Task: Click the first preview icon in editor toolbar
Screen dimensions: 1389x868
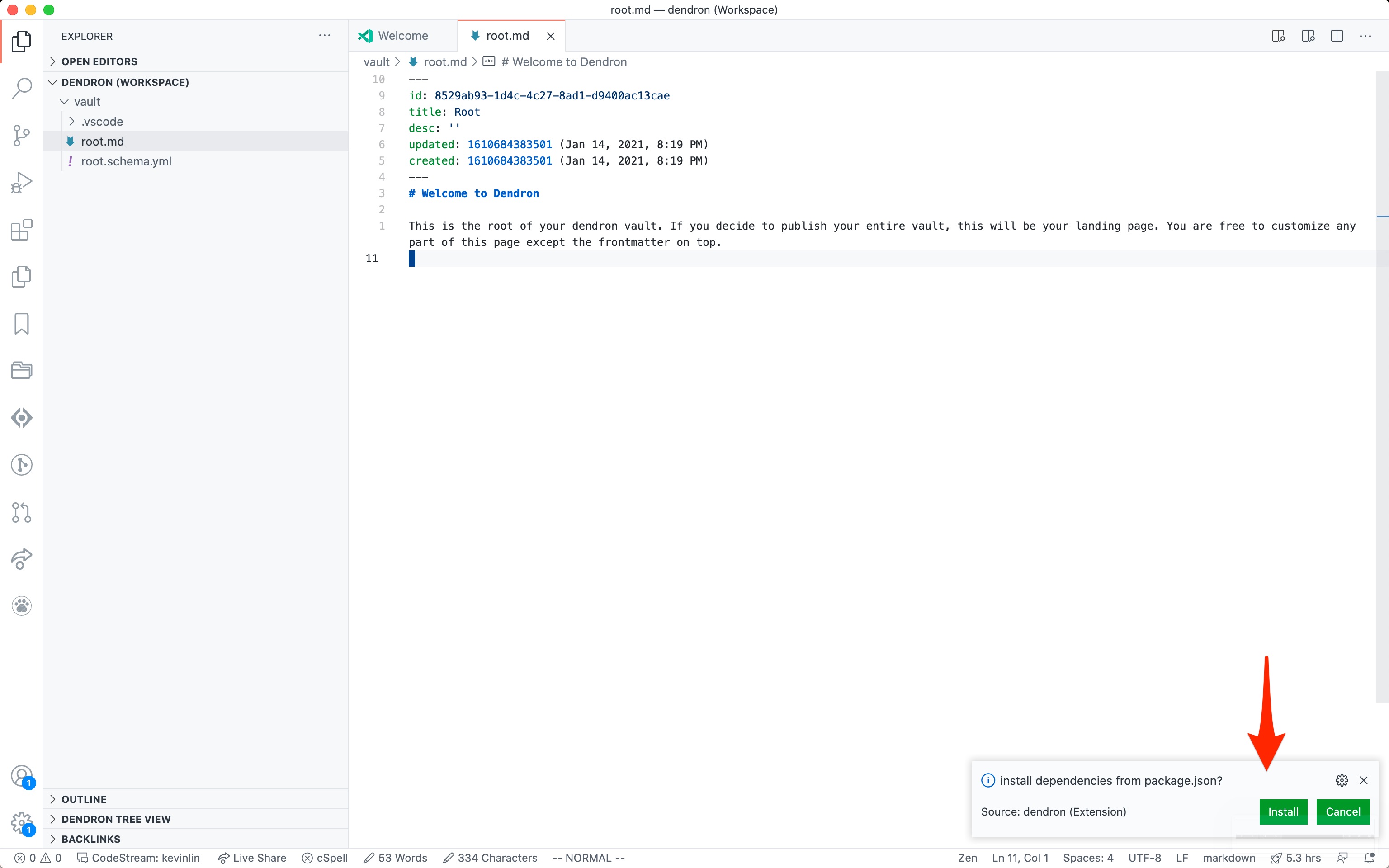Action: (x=1278, y=36)
